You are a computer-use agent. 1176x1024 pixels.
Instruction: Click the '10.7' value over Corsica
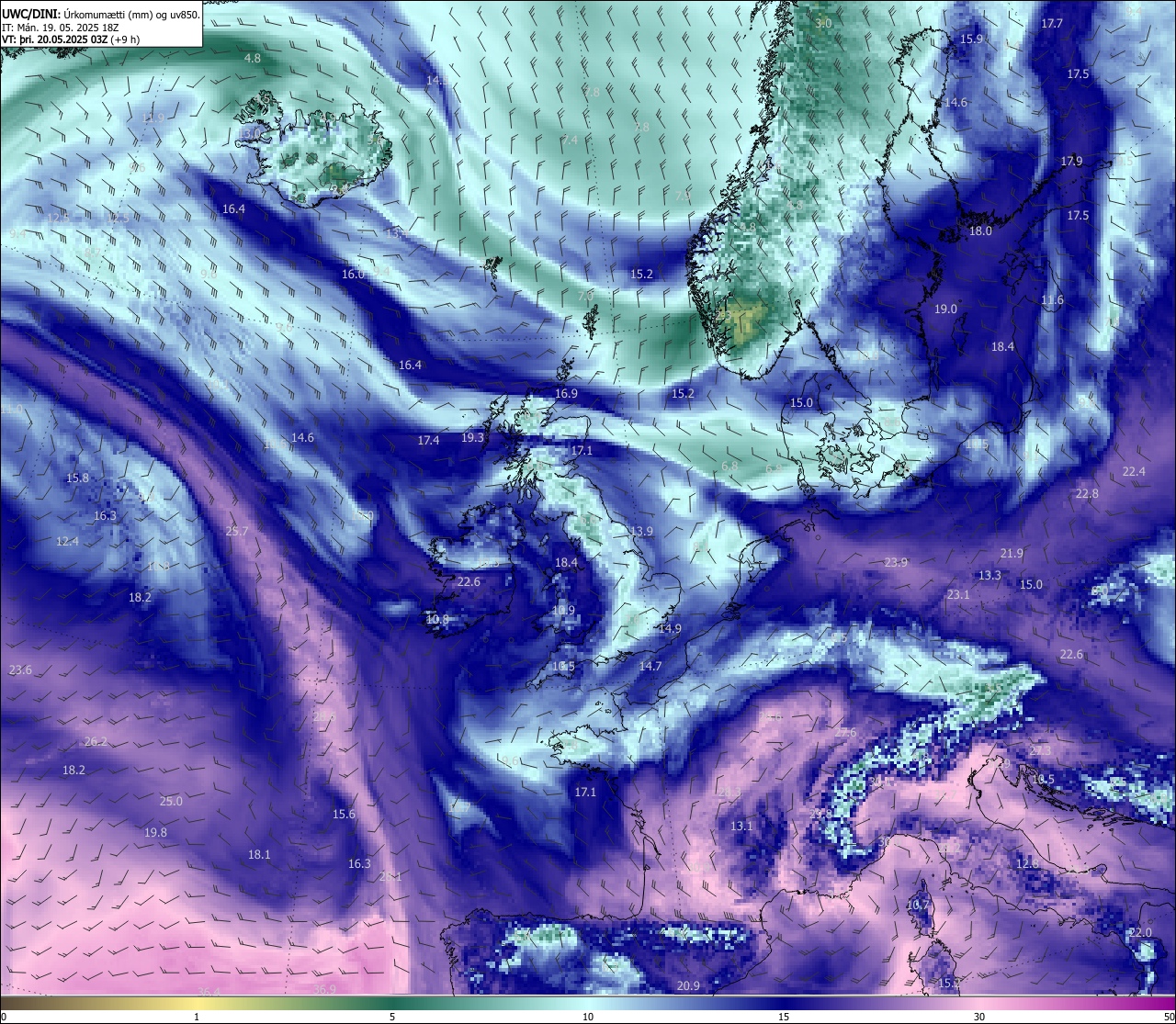pos(918,906)
